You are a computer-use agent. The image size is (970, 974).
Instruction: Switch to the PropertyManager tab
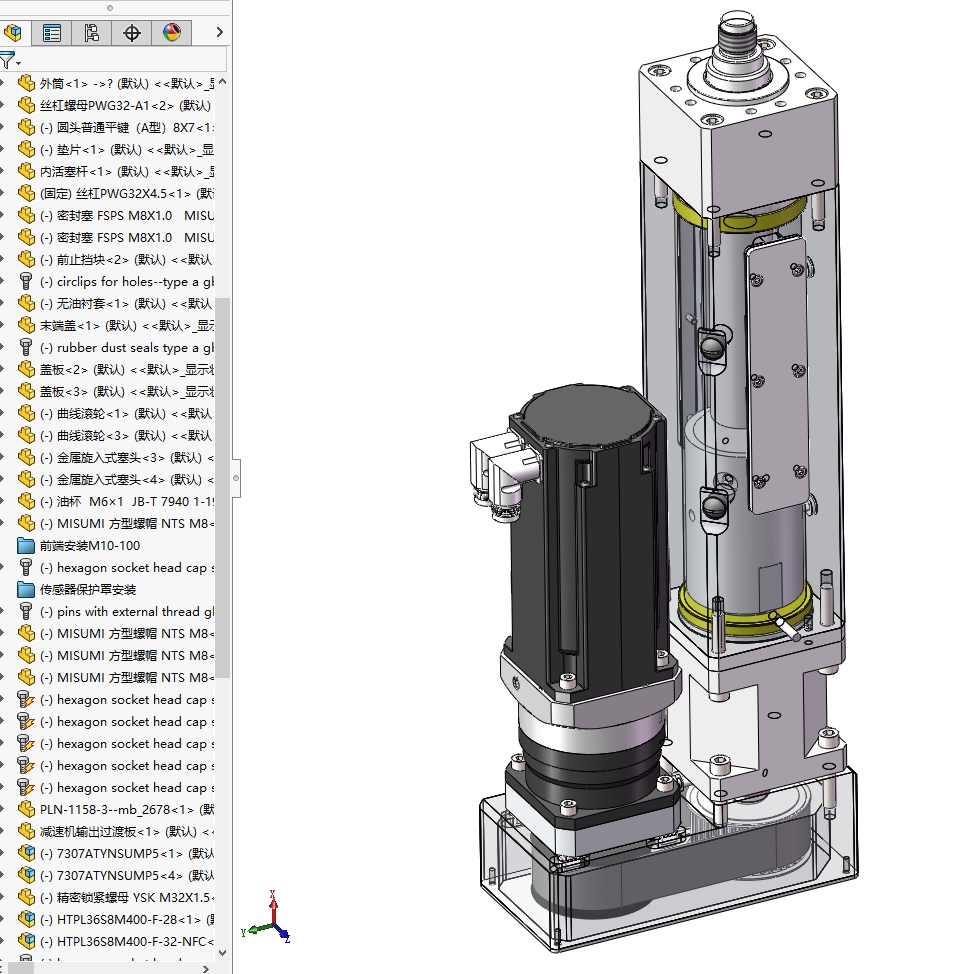[52, 32]
